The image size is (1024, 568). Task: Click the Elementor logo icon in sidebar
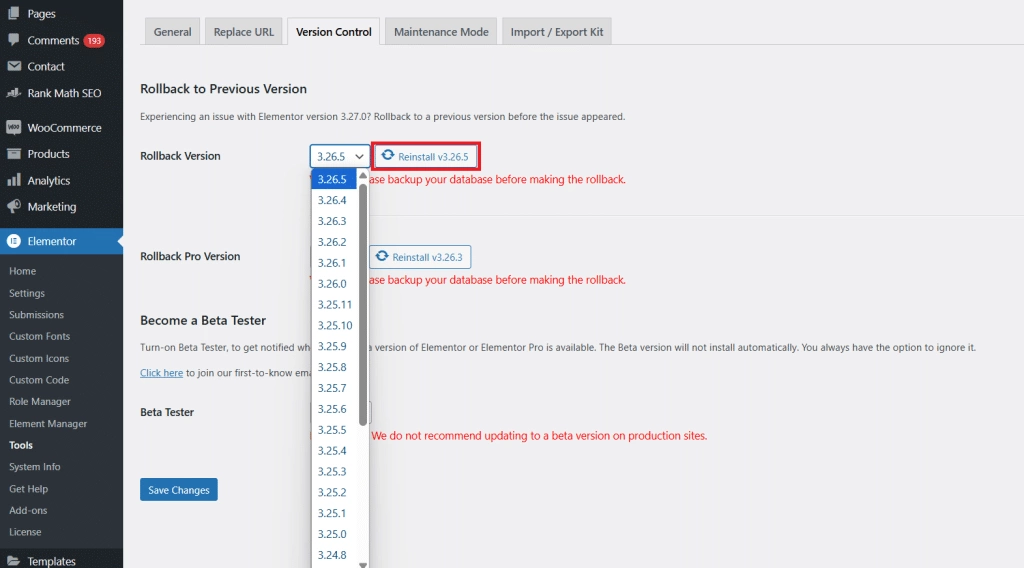click(13, 241)
